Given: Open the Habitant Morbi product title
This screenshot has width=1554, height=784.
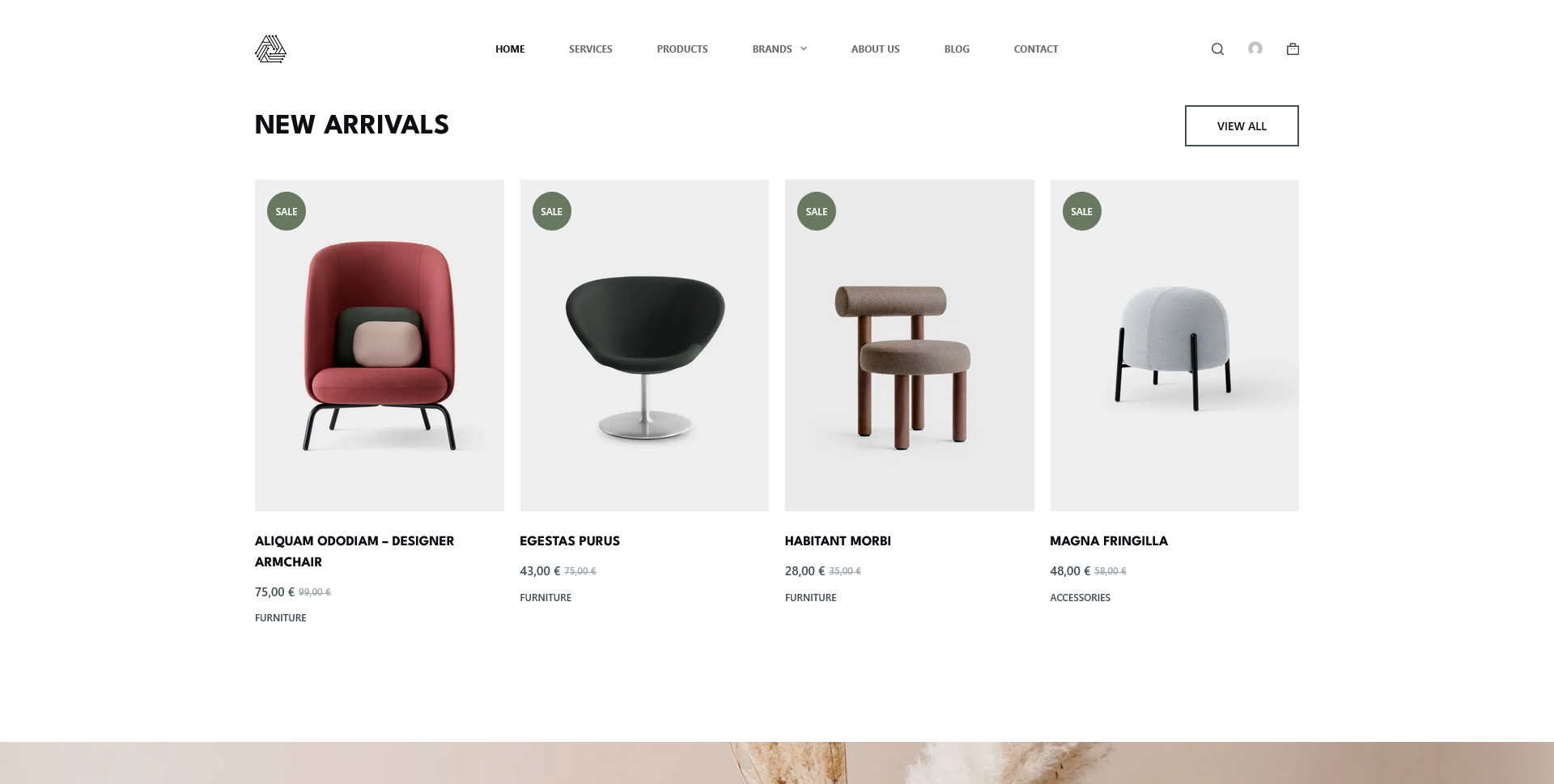Looking at the screenshot, I should coord(838,540).
